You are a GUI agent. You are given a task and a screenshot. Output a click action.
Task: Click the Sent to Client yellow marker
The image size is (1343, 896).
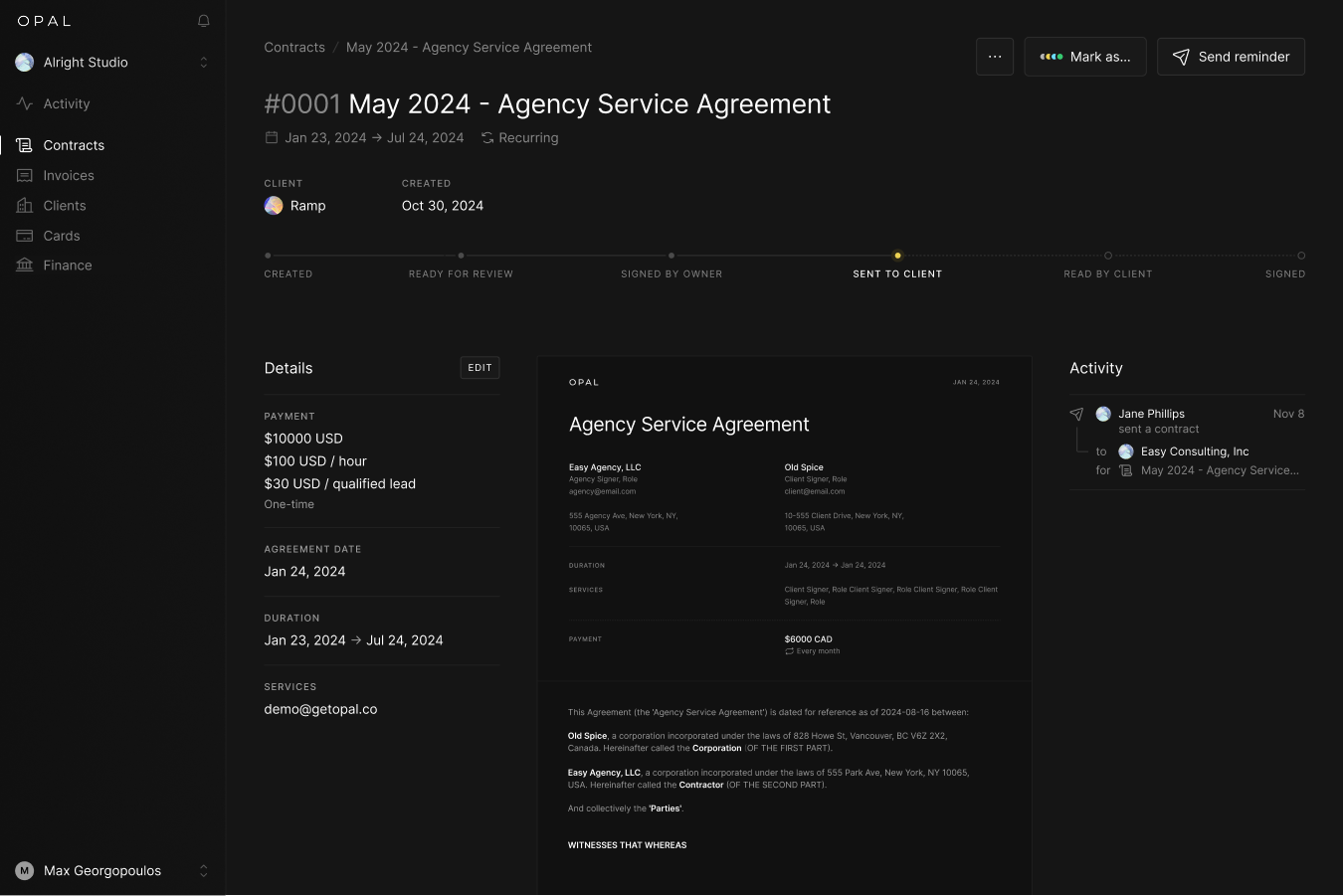897,256
